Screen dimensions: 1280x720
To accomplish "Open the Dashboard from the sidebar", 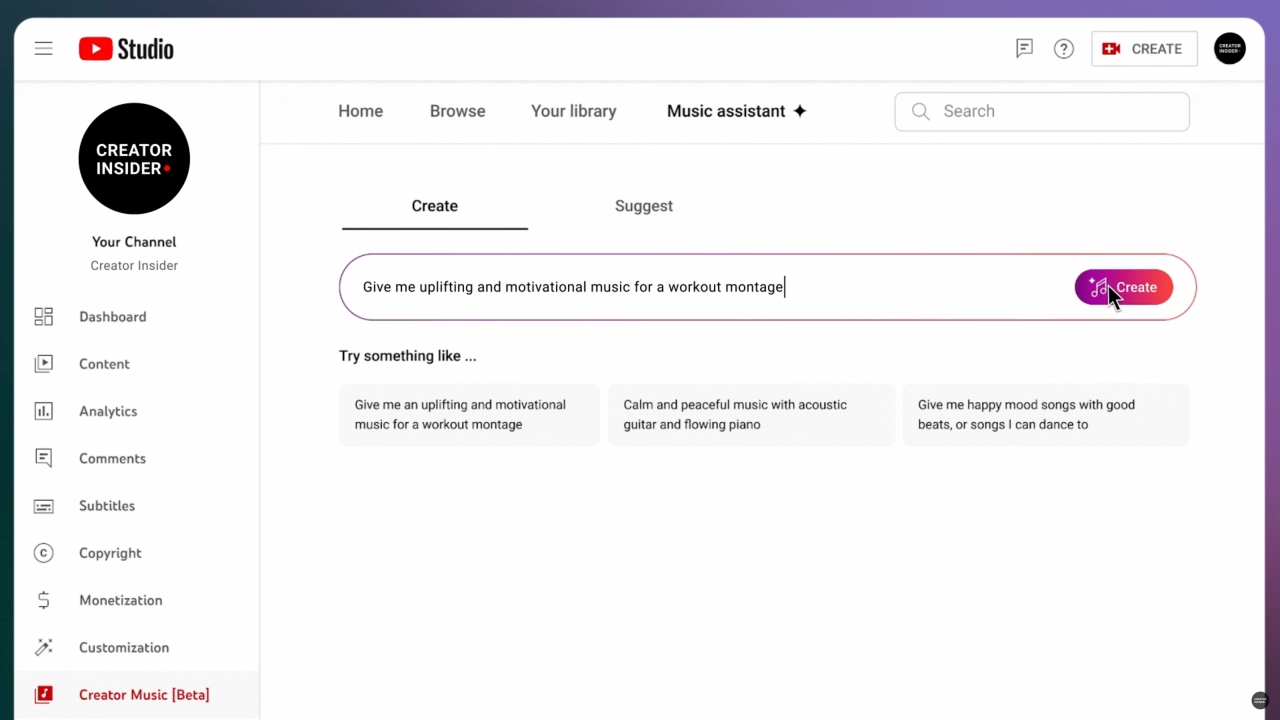I will point(43,316).
